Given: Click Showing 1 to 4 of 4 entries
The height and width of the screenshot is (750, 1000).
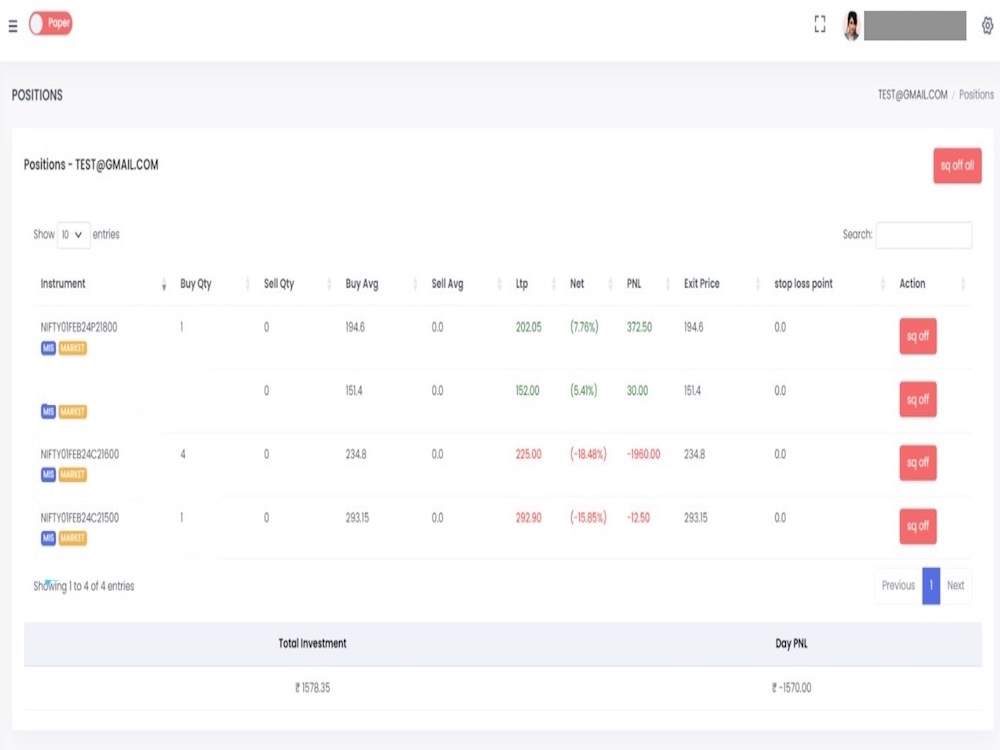Looking at the screenshot, I should coord(84,586).
